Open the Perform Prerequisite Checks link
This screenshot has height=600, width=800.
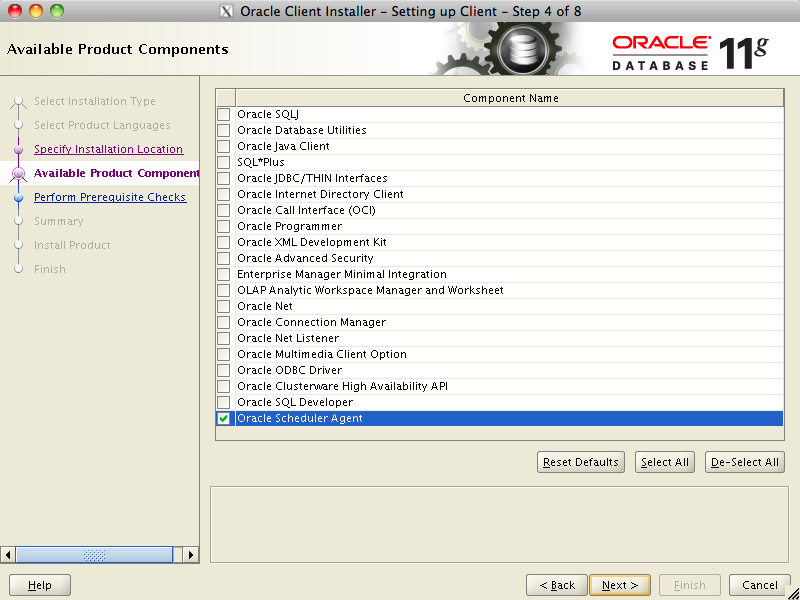click(110, 197)
